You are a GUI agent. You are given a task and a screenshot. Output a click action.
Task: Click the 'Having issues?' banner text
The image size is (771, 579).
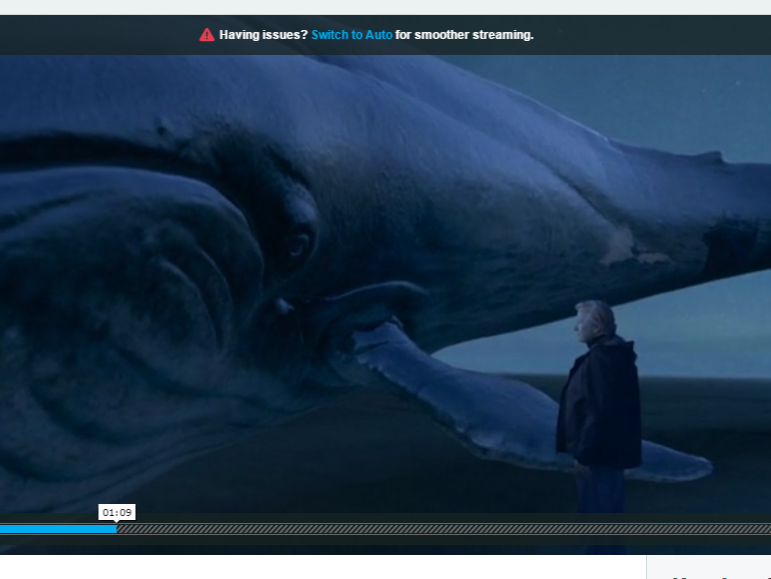[263, 35]
